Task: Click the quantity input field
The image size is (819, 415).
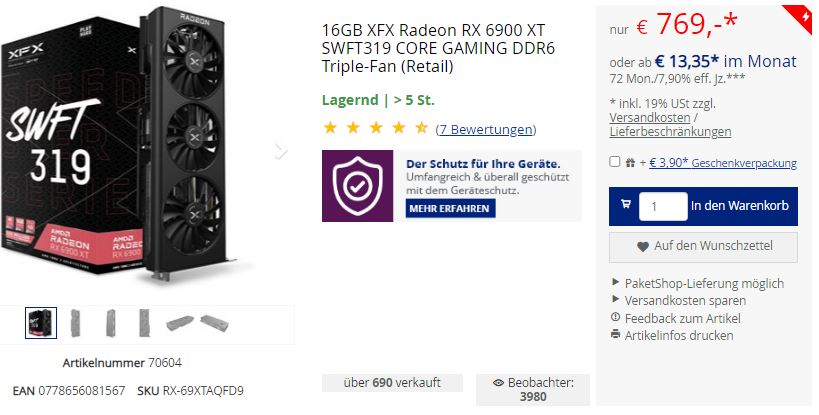Action: pos(663,206)
